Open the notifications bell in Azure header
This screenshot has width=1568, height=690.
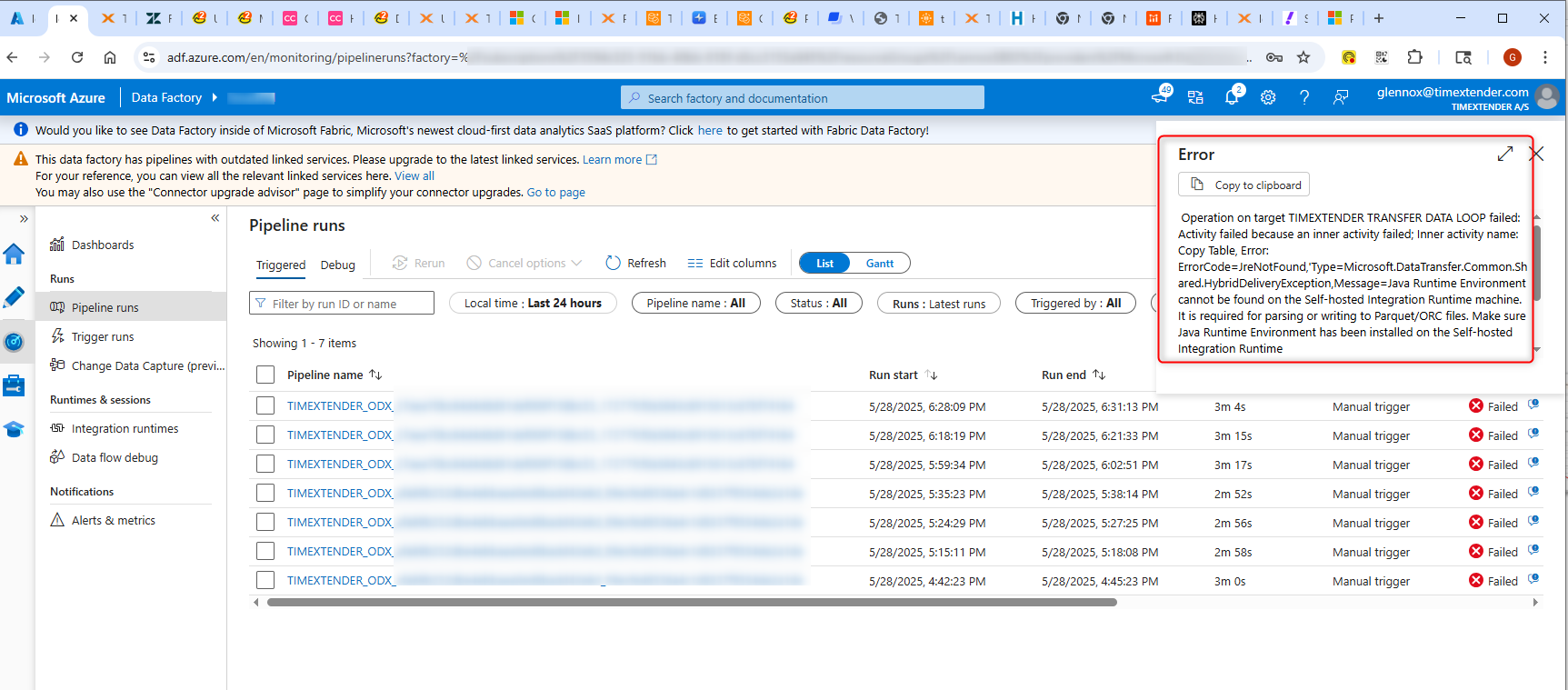[x=1232, y=97]
